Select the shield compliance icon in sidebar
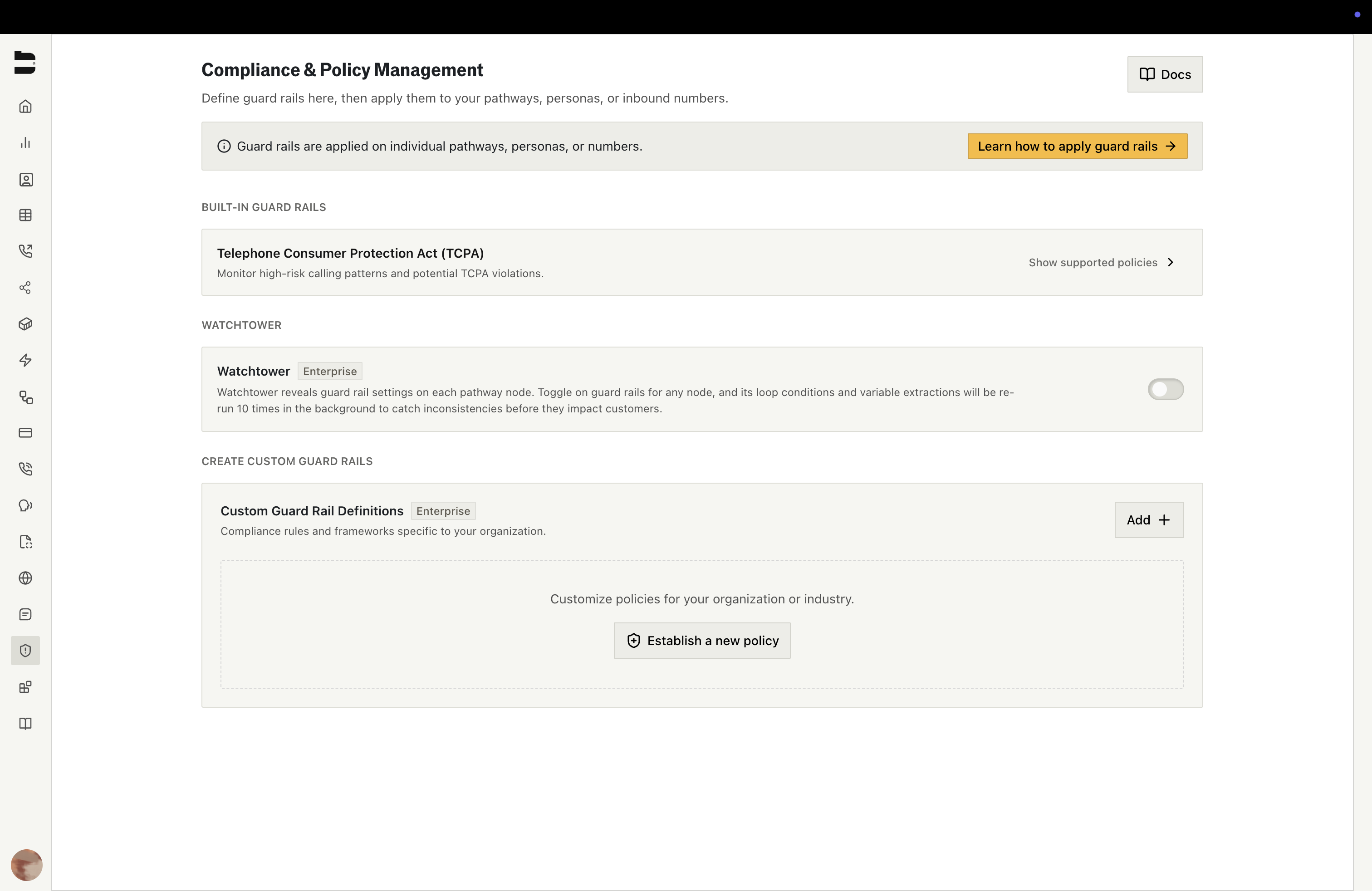 [x=25, y=651]
